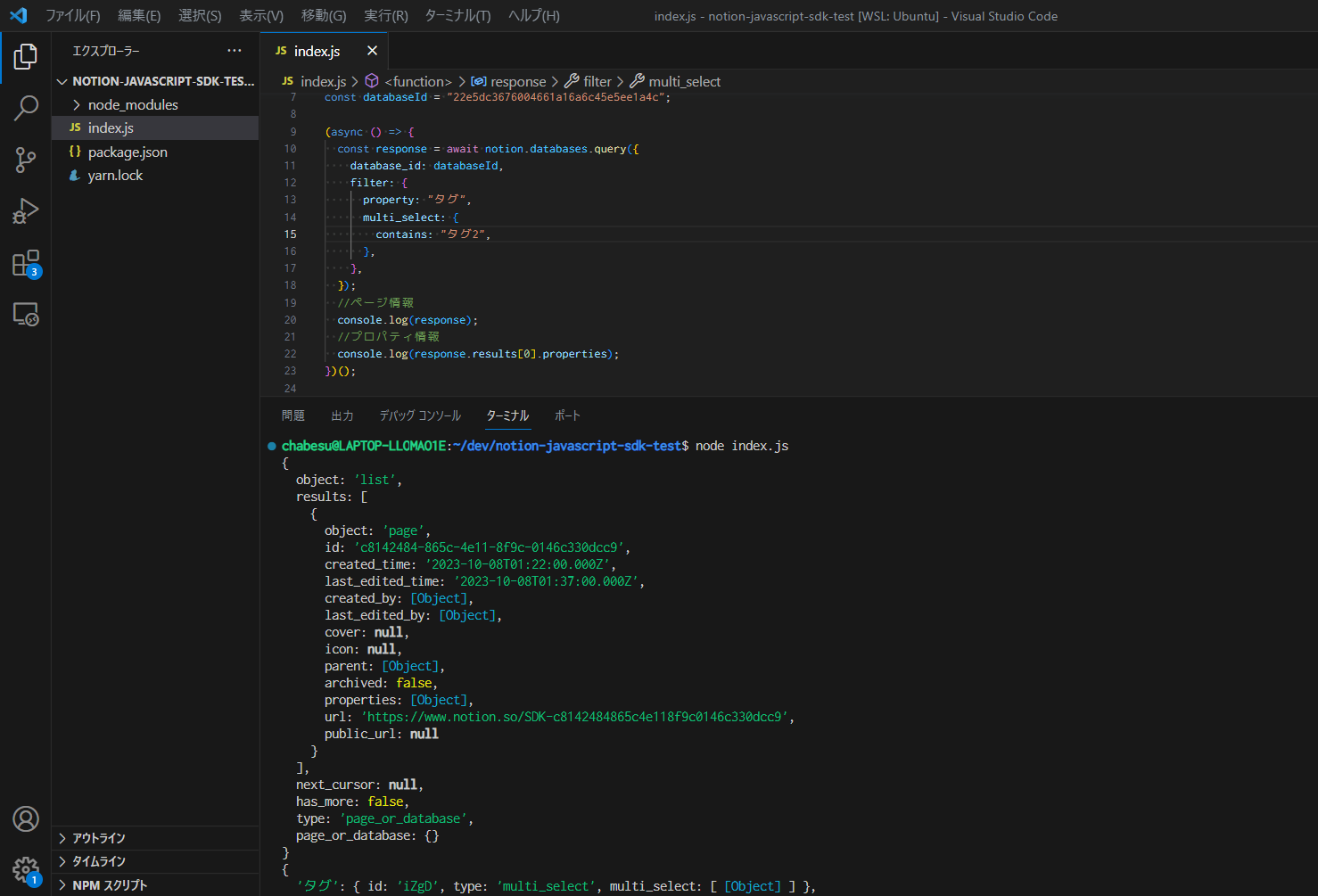Click the wrench icon beside filter breadcrumb
This screenshot has height=896, width=1318.
coord(572,81)
